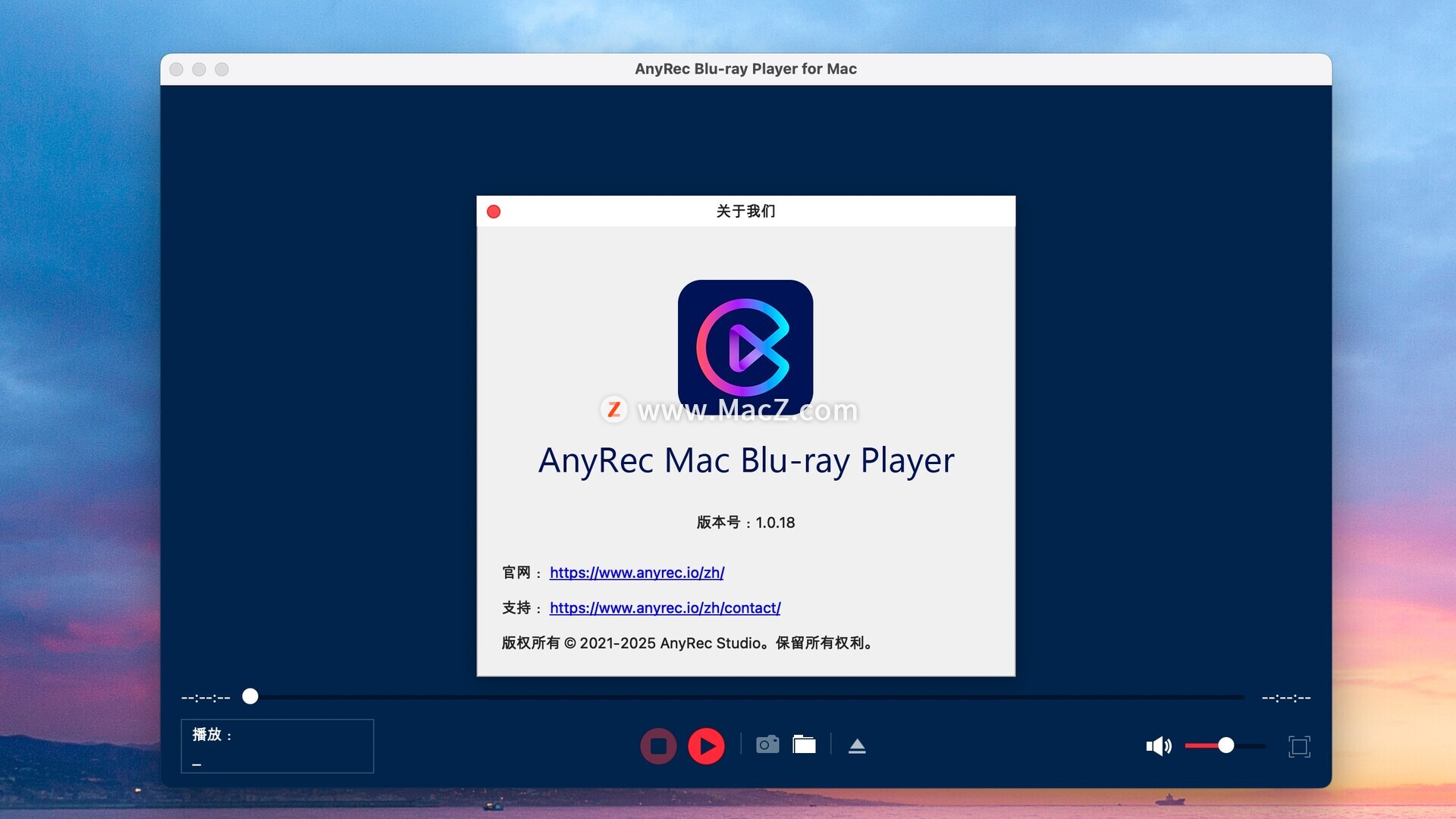Click the AnyRec Mac Blu-ray Player heading
The width and height of the screenshot is (1456, 819).
746,460
